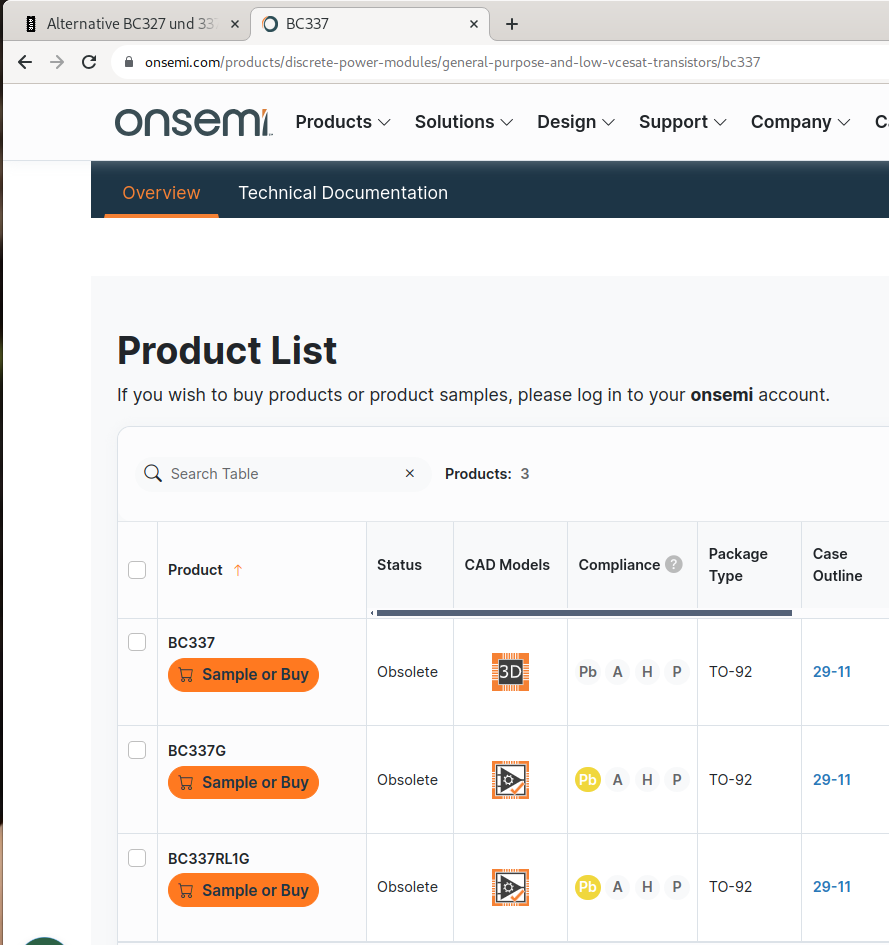Click the browser address bar URL
Viewport: 889px width, 945px height.
coord(452,62)
